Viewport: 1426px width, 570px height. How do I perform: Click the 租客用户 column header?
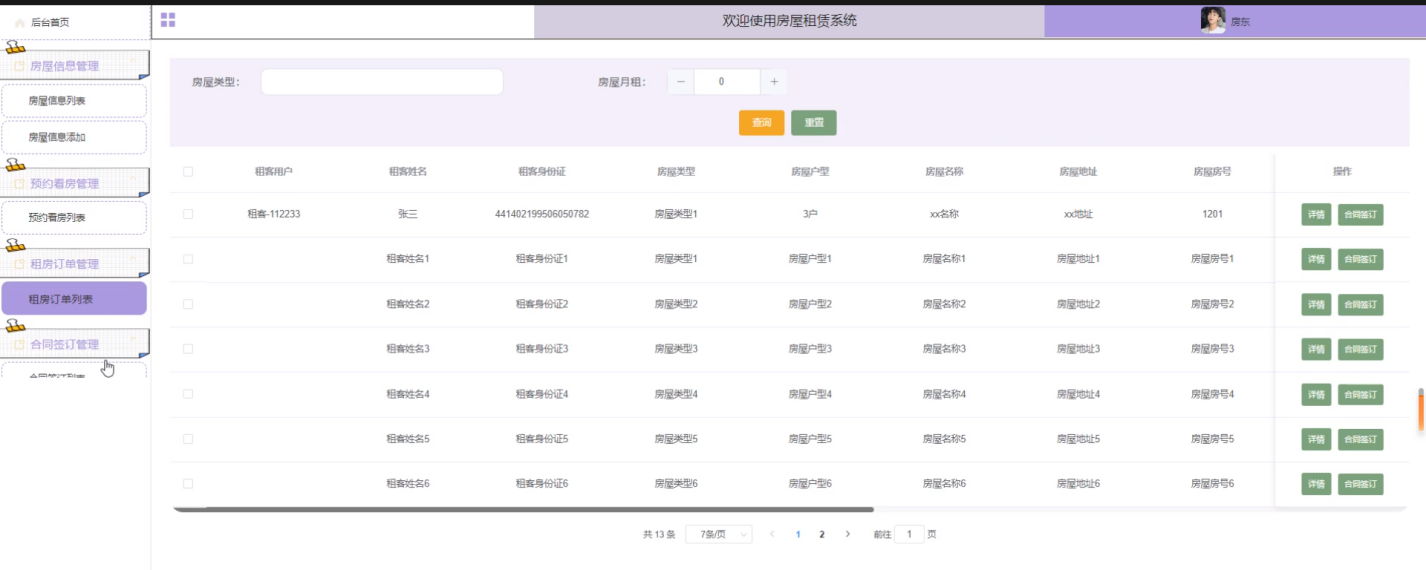pyautogui.click(x=274, y=172)
